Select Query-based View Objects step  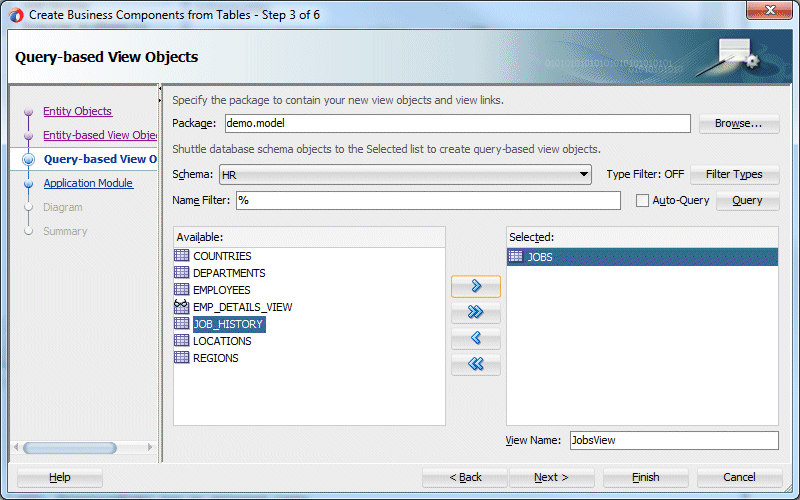pos(100,159)
